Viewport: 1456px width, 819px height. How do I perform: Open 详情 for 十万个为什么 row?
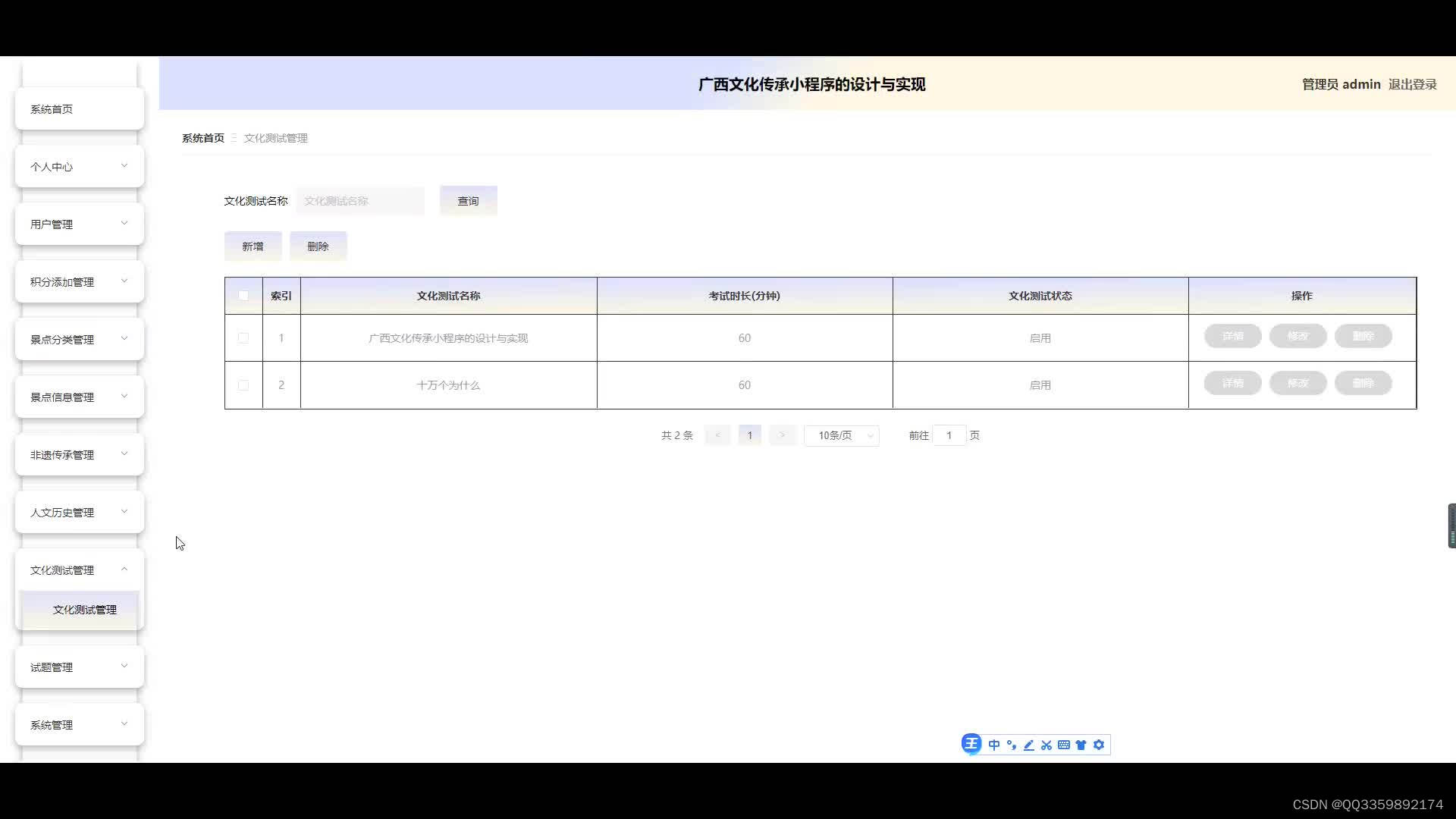coord(1233,383)
